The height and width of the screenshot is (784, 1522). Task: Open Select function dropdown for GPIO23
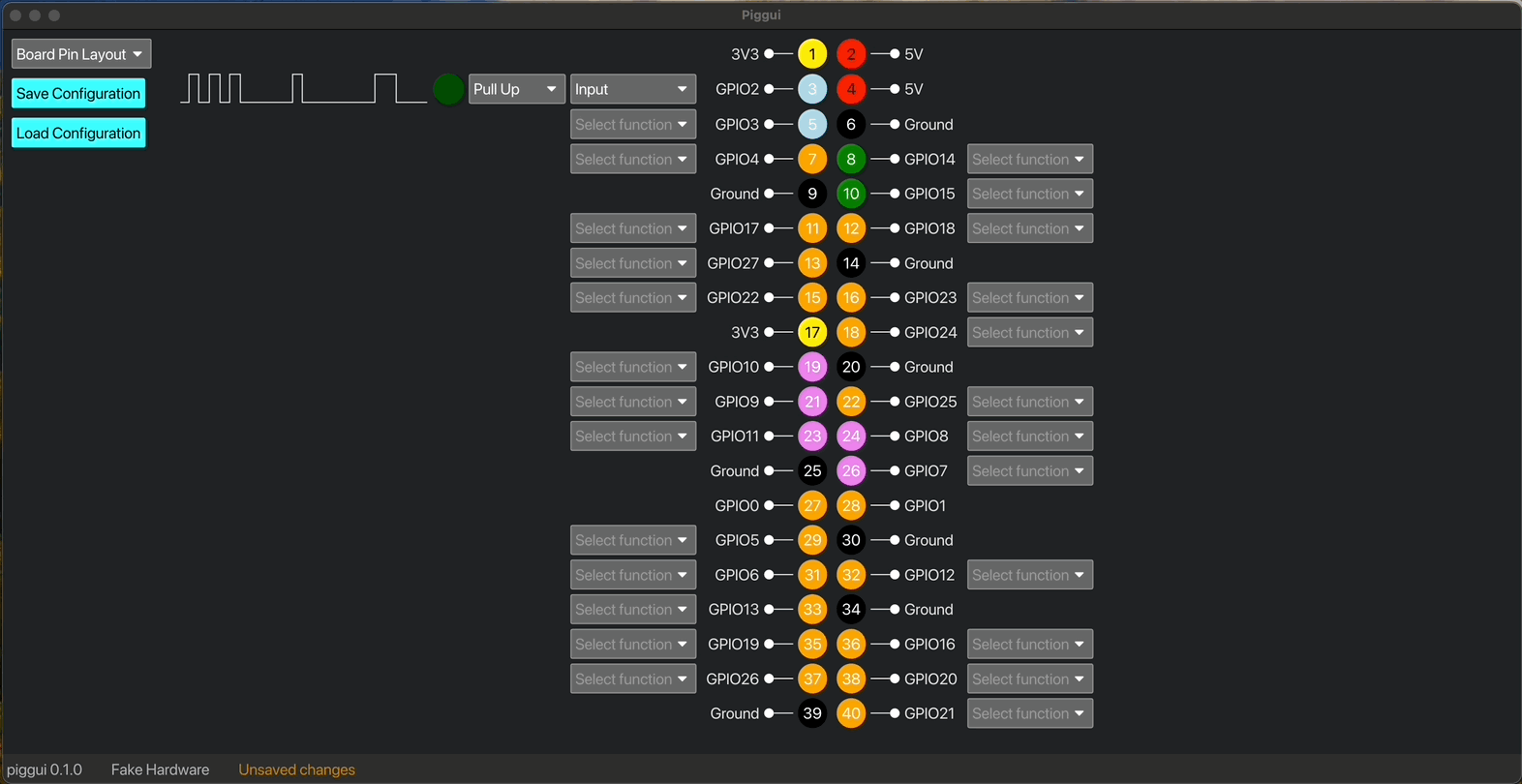pos(1030,297)
